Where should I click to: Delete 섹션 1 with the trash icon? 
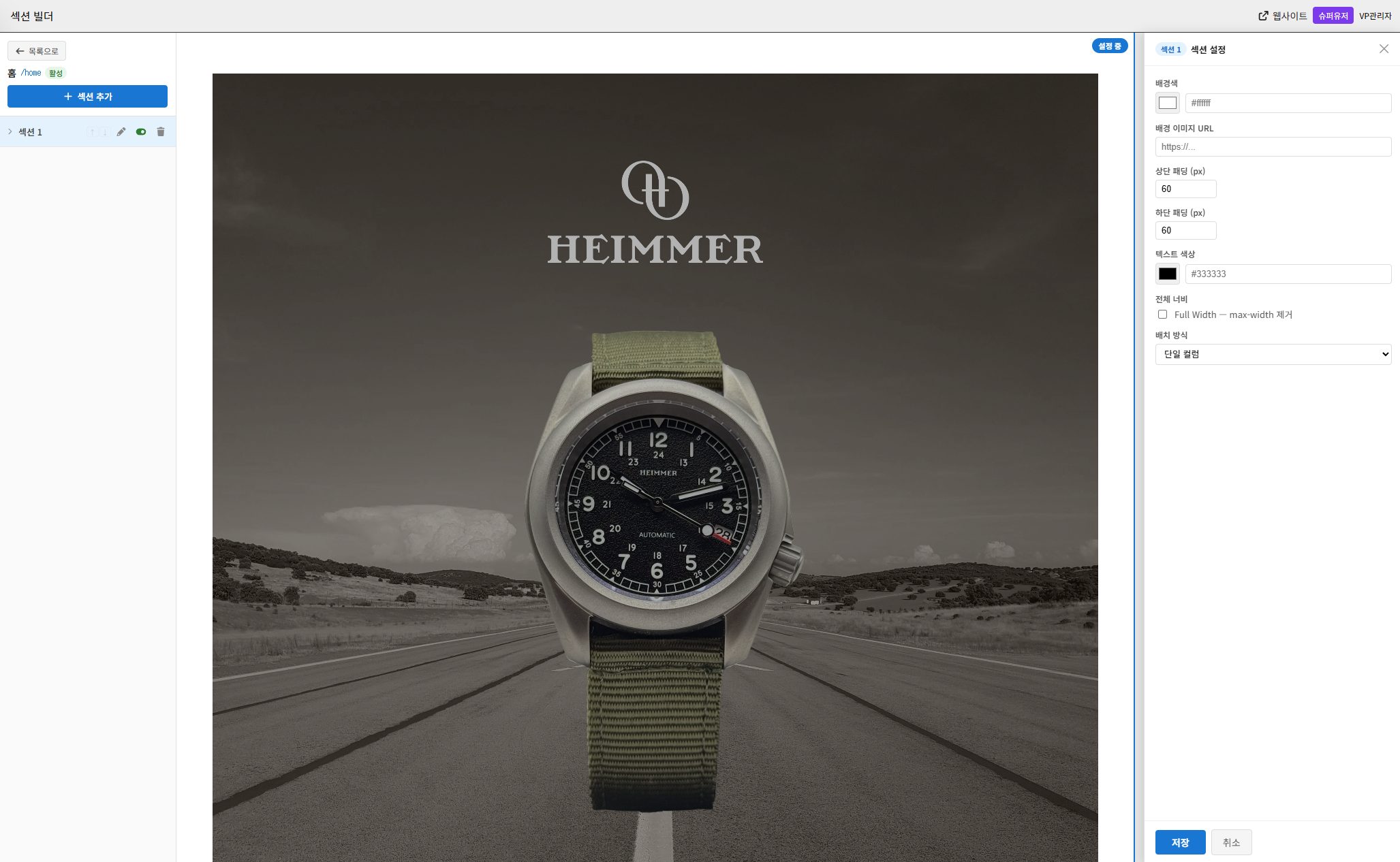pyautogui.click(x=161, y=132)
